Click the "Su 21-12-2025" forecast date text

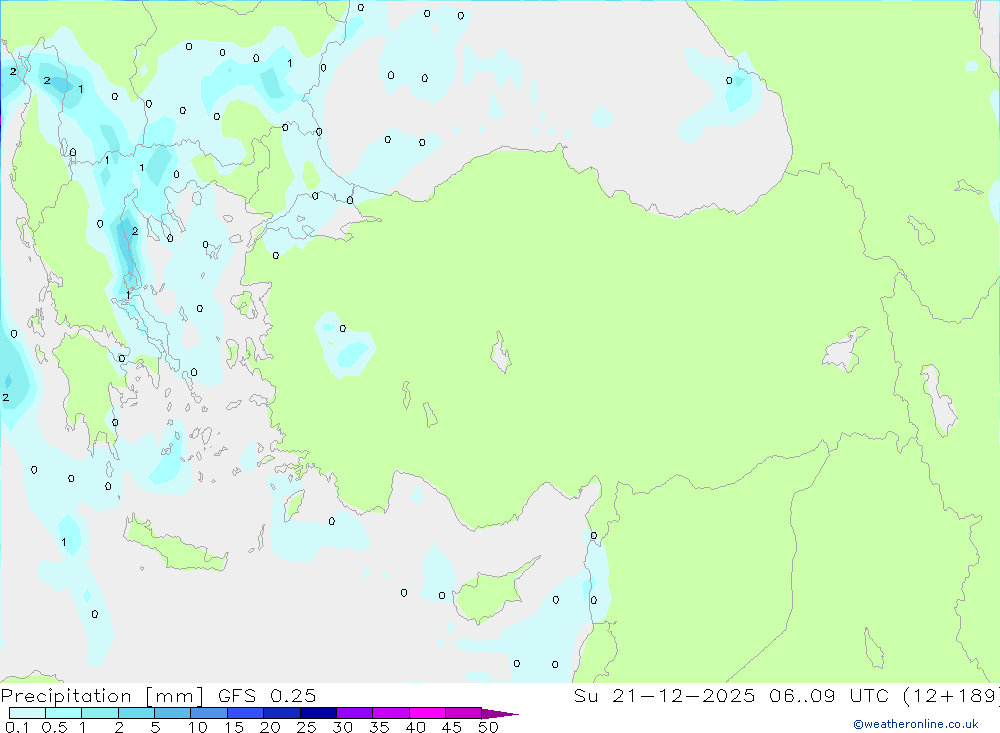point(664,696)
